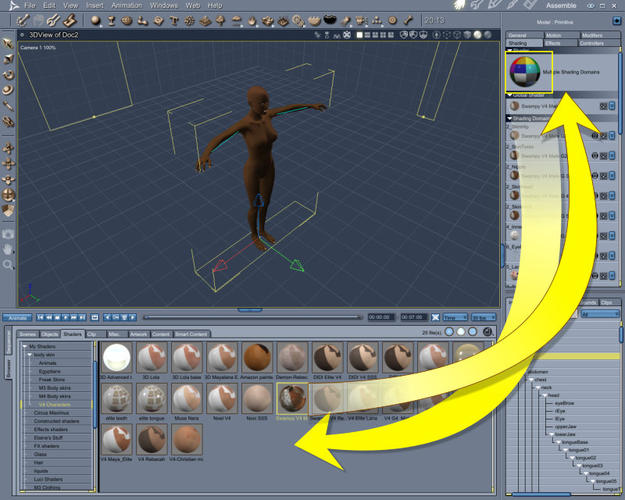Select the first browser view size radio button

[449, 332]
